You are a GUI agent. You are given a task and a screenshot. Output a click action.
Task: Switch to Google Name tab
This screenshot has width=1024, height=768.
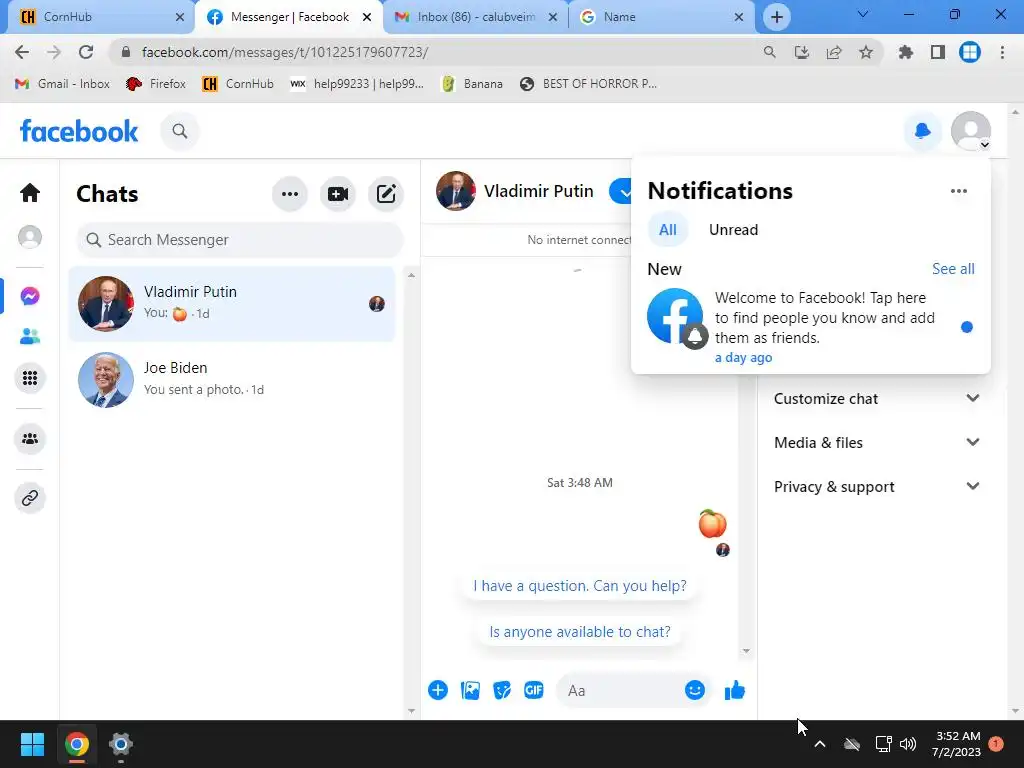click(661, 17)
